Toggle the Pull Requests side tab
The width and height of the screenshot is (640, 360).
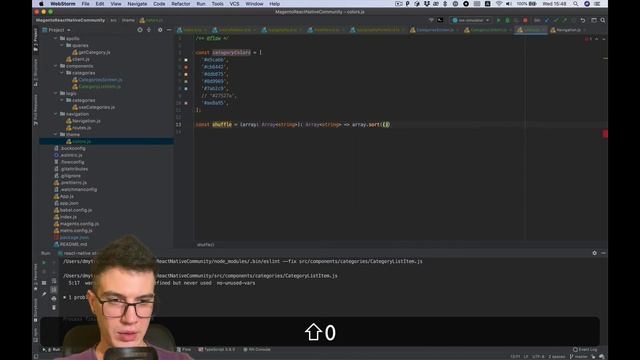36,110
